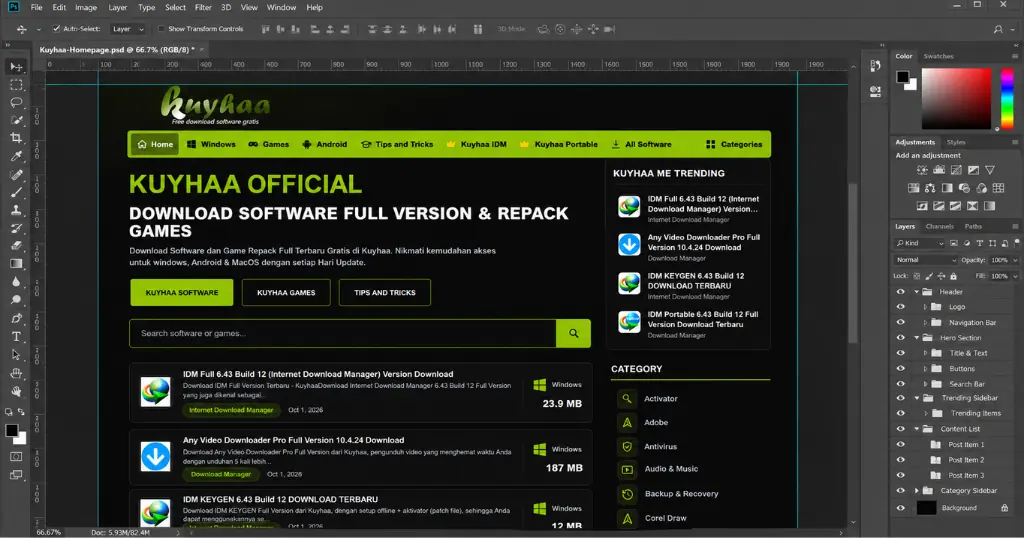1024x538 pixels.
Task: Open the Filter menu
Action: pyautogui.click(x=203, y=7)
